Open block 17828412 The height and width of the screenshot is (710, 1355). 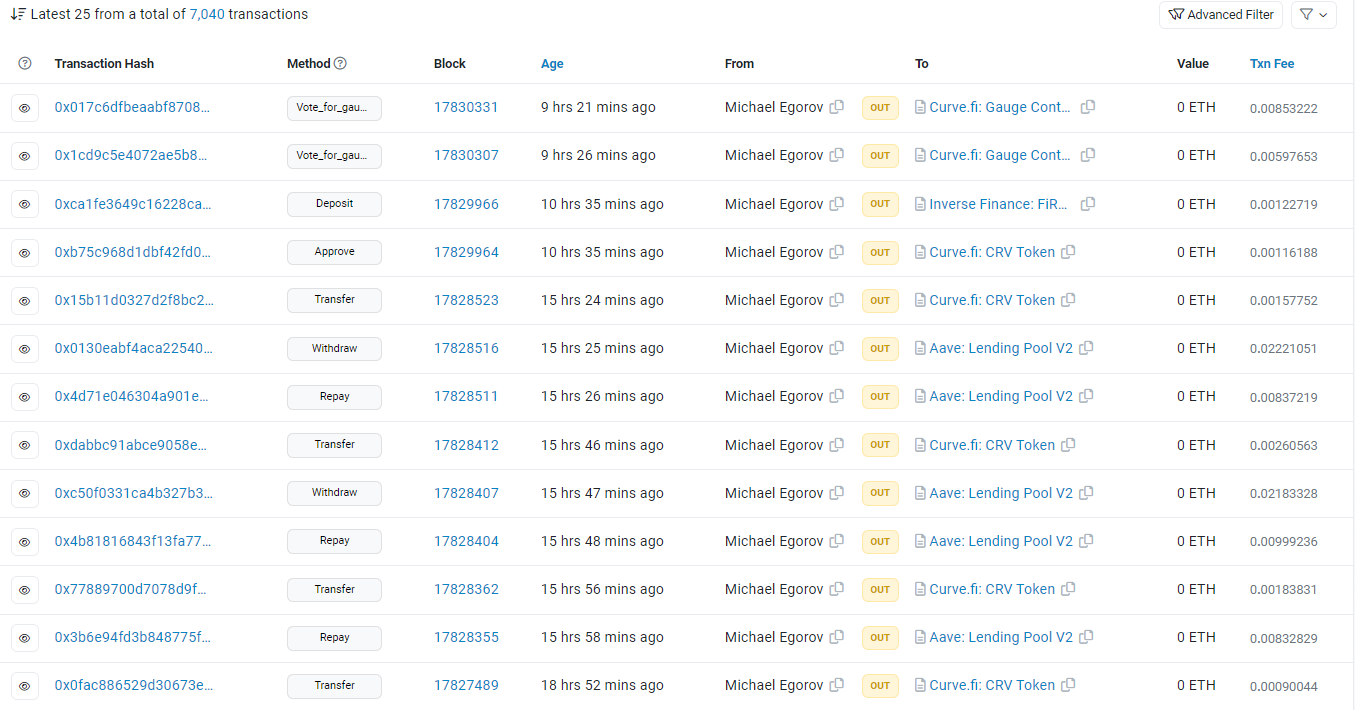click(466, 445)
